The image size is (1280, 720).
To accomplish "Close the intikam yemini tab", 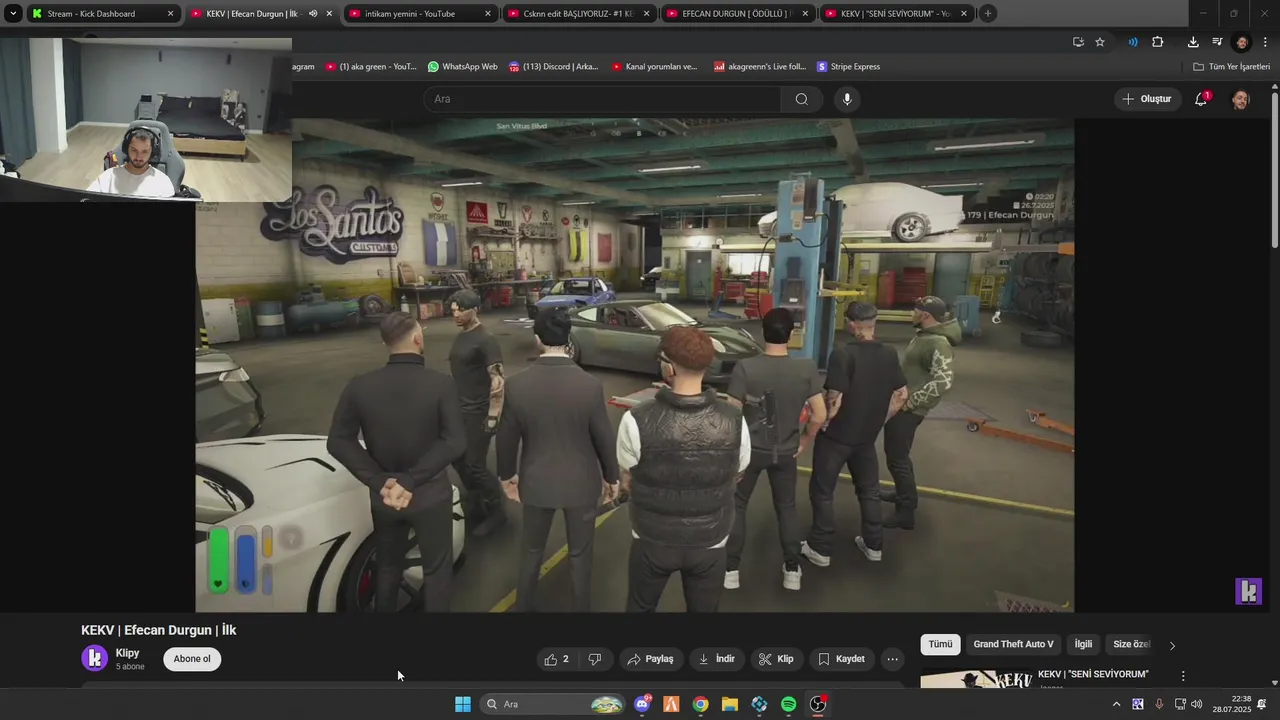I will pos(488,14).
